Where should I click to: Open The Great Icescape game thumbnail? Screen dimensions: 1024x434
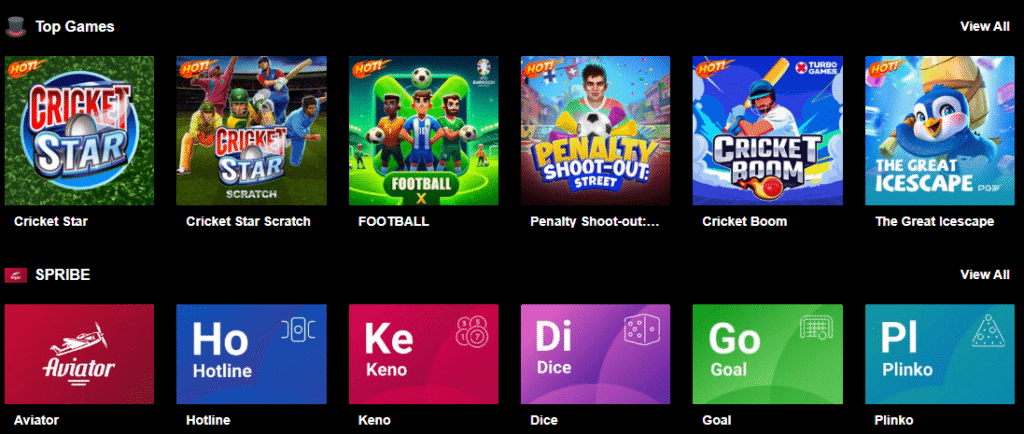[x=940, y=131]
